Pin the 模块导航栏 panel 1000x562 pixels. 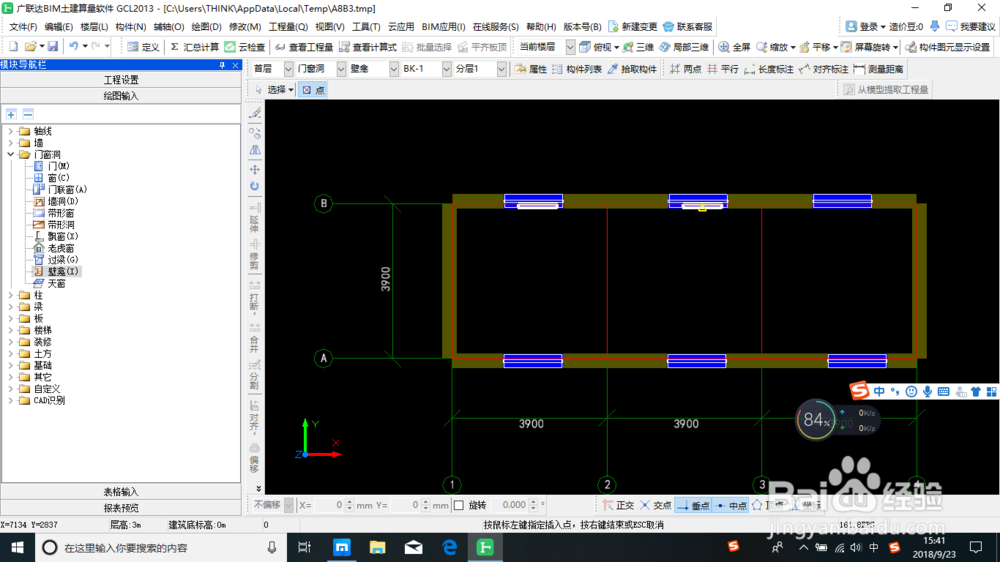tap(222, 65)
